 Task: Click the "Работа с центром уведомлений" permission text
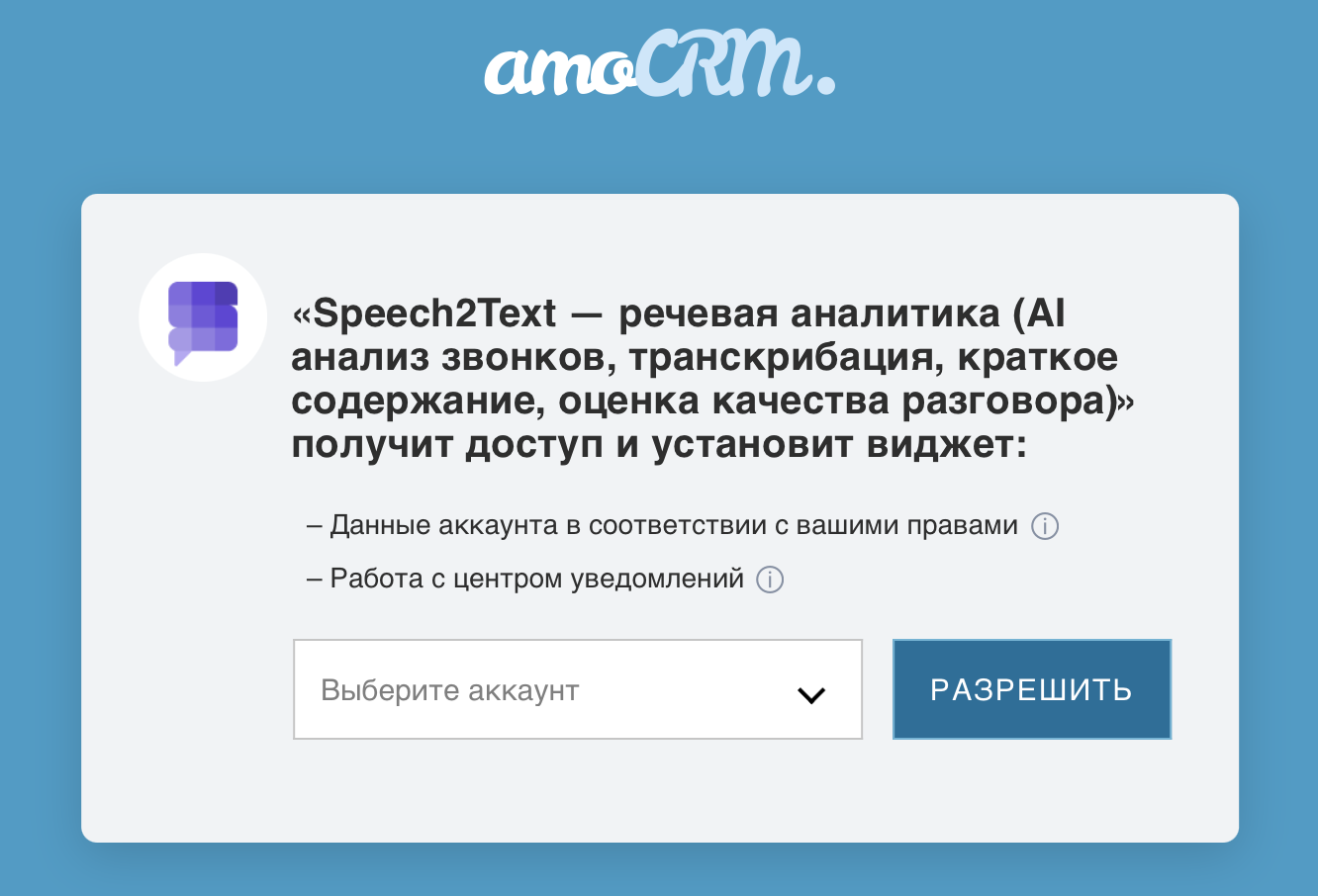(x=536, y=579)
